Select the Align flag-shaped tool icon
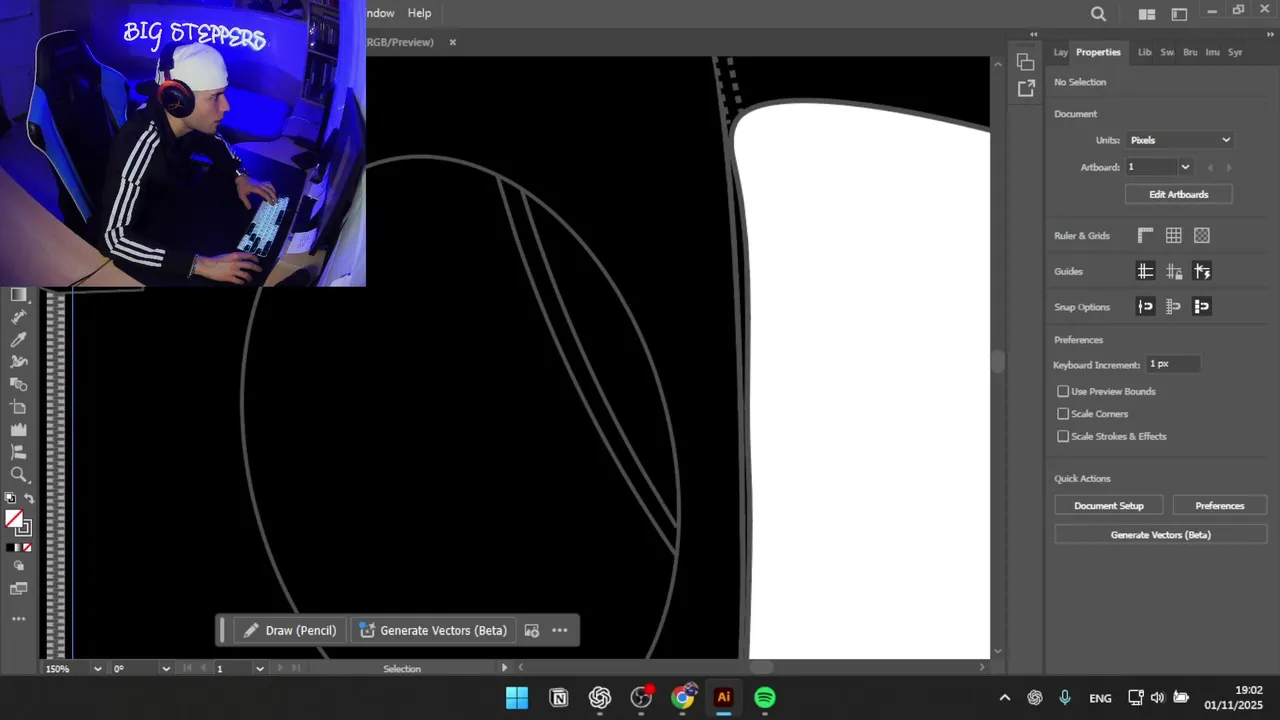This screenshot has width=1280, height=720. click(18, 453)
